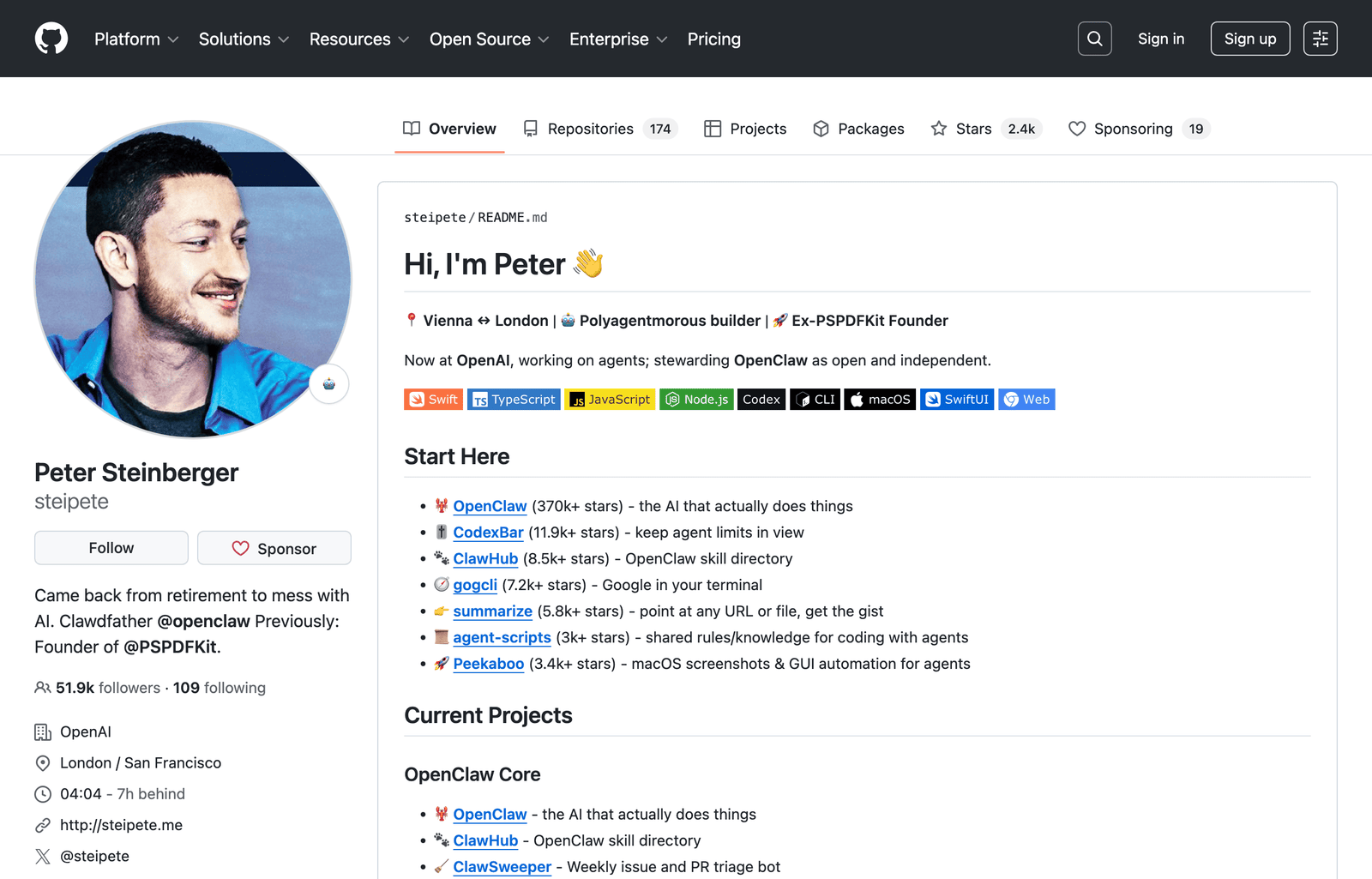The height and width of the screenshot is (879, 1372).
Task: Expand the Open Source menu
Action: (489, 39)
